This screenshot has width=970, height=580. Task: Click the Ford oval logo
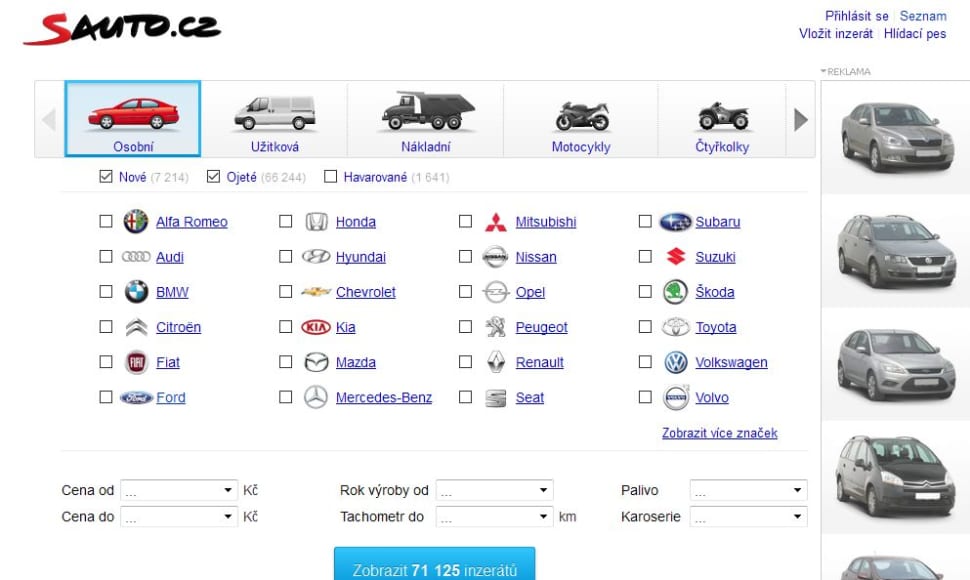pos(136,398)
